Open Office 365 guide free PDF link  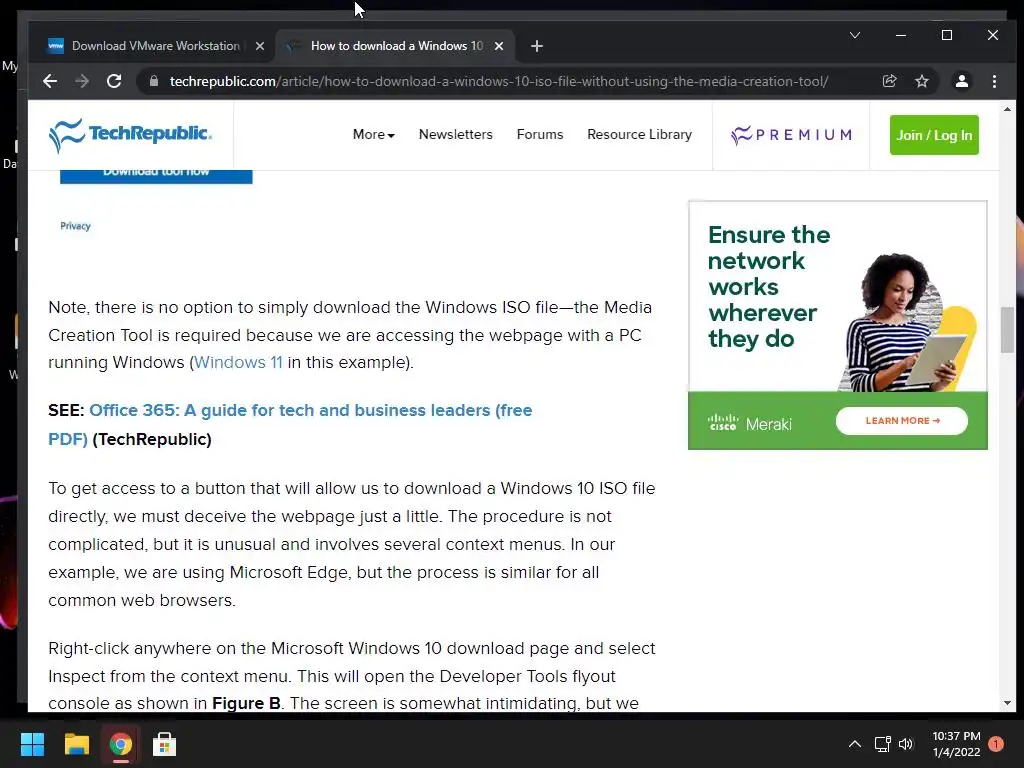pos(290,424)
